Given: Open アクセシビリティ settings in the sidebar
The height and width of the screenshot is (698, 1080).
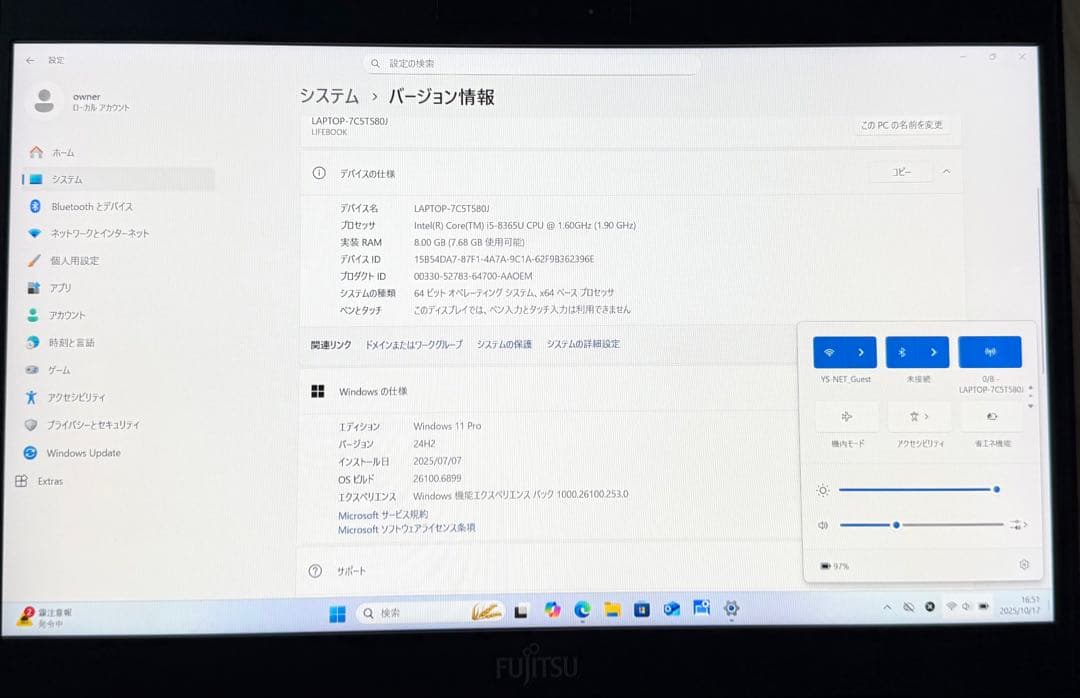Looking at the screenshot, I should point(80,397).
